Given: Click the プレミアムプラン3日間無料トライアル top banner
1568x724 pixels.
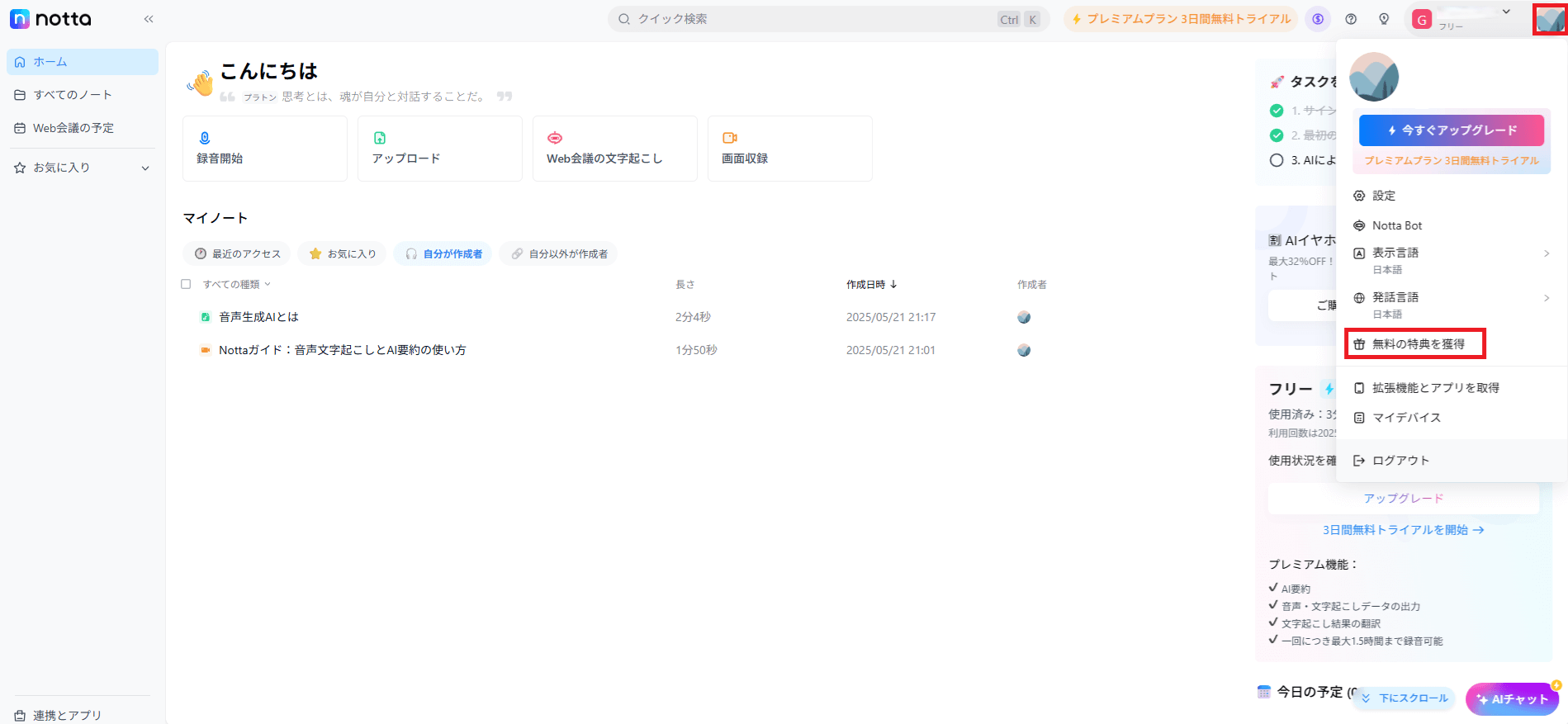Looking at the screenshot, I should [1181, 19].
